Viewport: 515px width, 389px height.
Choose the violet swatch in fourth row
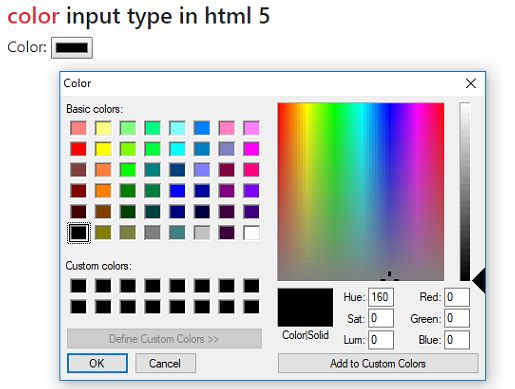click(x=251, y=191)
